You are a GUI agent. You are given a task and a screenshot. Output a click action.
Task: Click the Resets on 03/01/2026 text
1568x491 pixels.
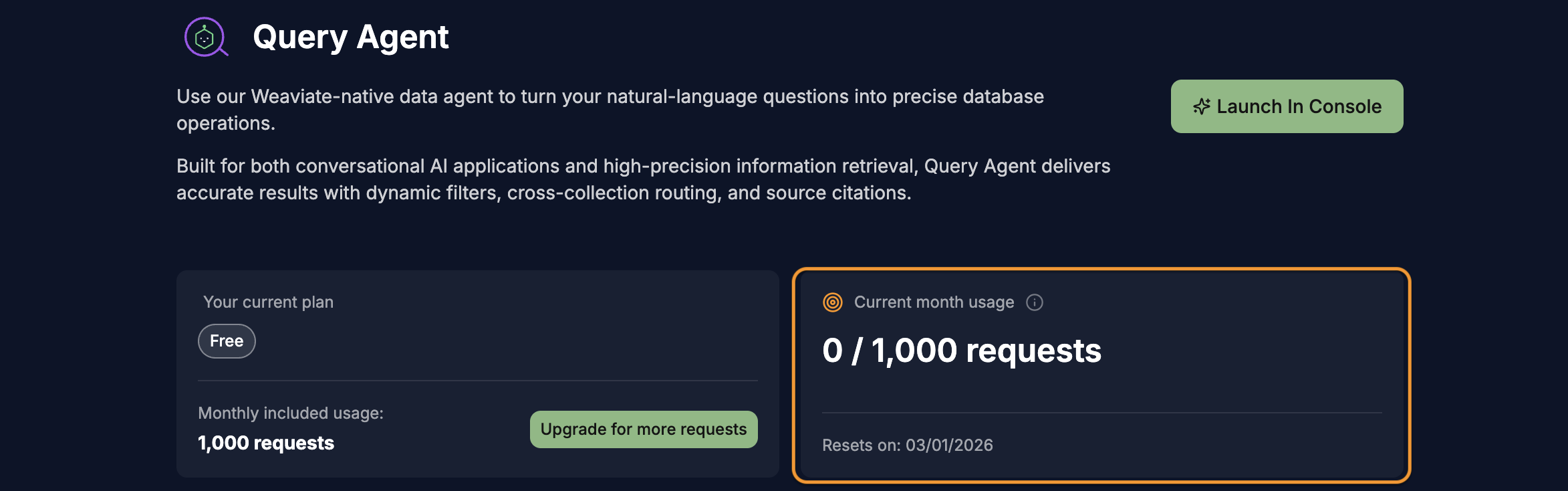(907, 446)
